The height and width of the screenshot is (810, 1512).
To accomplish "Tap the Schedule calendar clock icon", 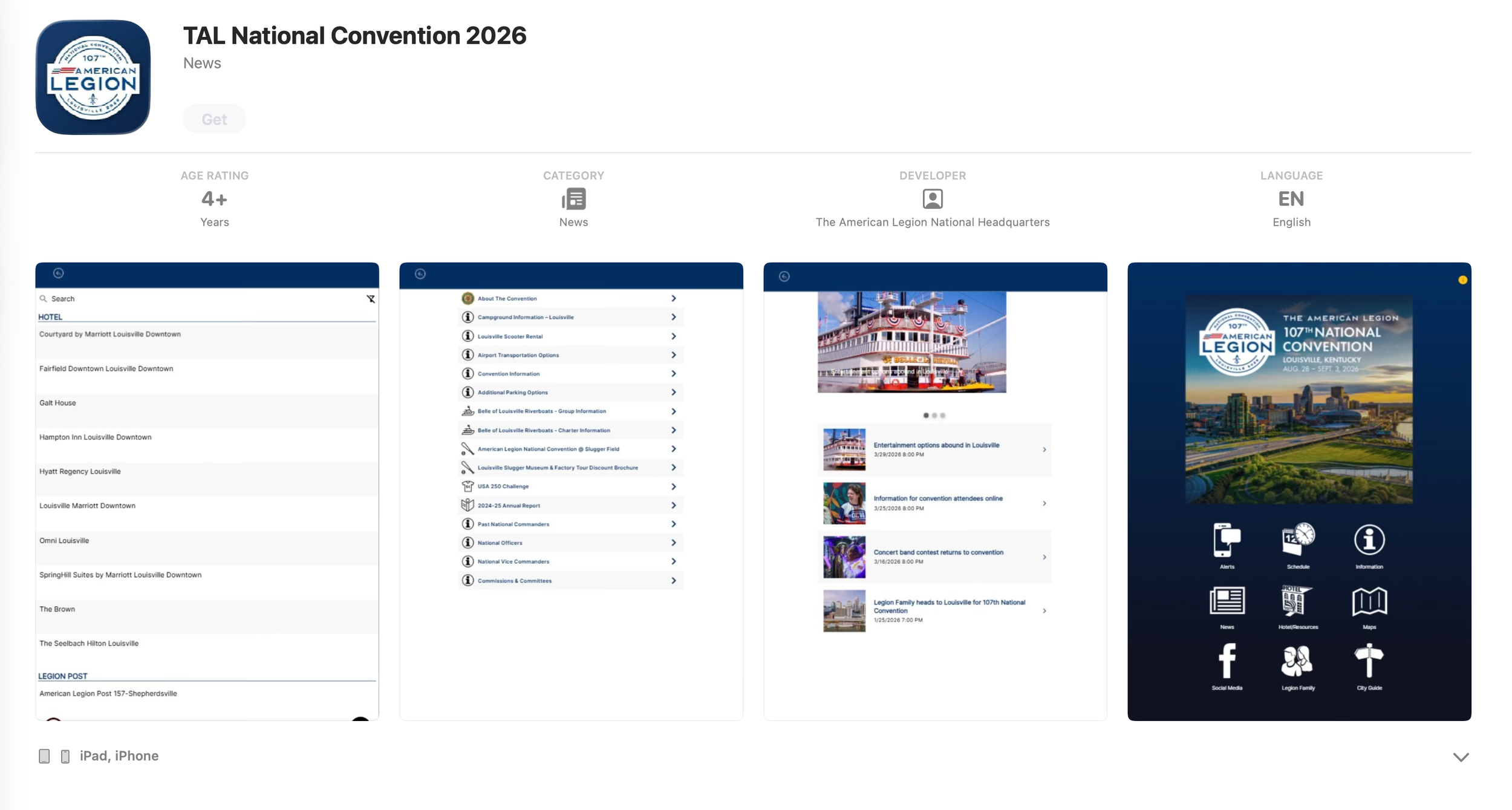I will (1299, 539).
